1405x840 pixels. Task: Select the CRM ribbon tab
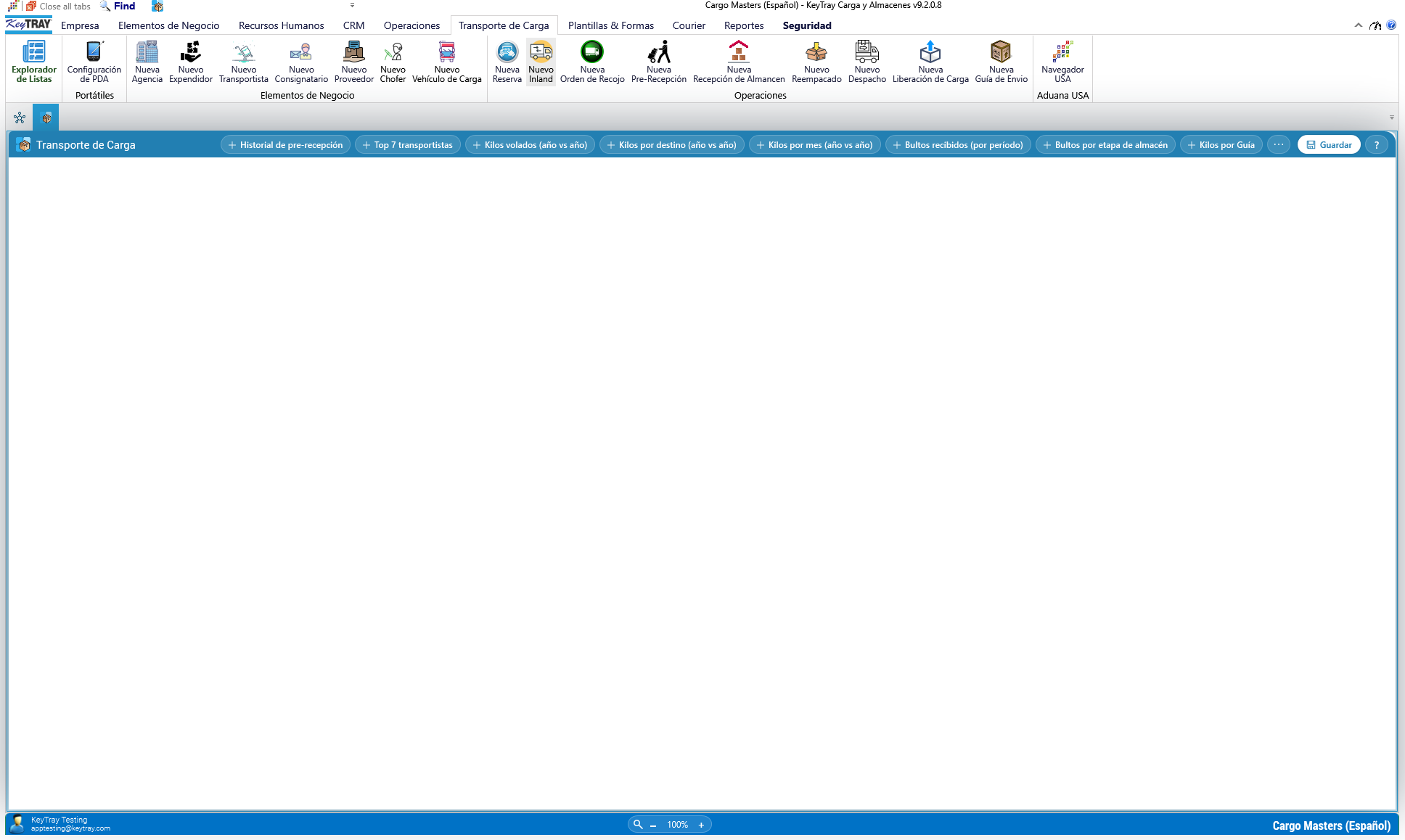tap(354, 25)
